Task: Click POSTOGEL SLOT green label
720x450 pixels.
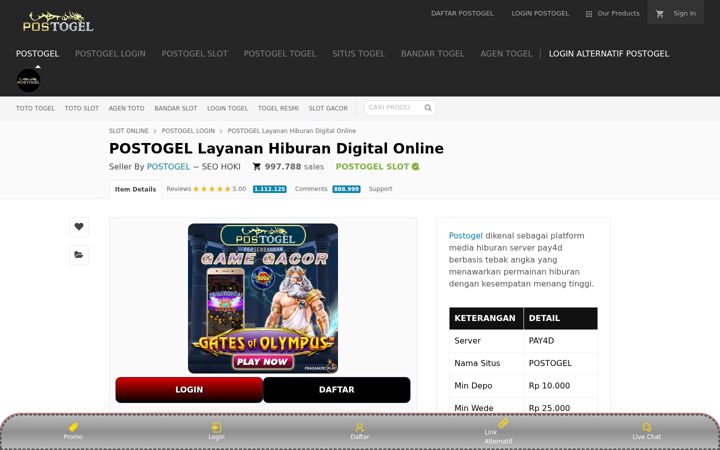Action: tap(372, 167)
